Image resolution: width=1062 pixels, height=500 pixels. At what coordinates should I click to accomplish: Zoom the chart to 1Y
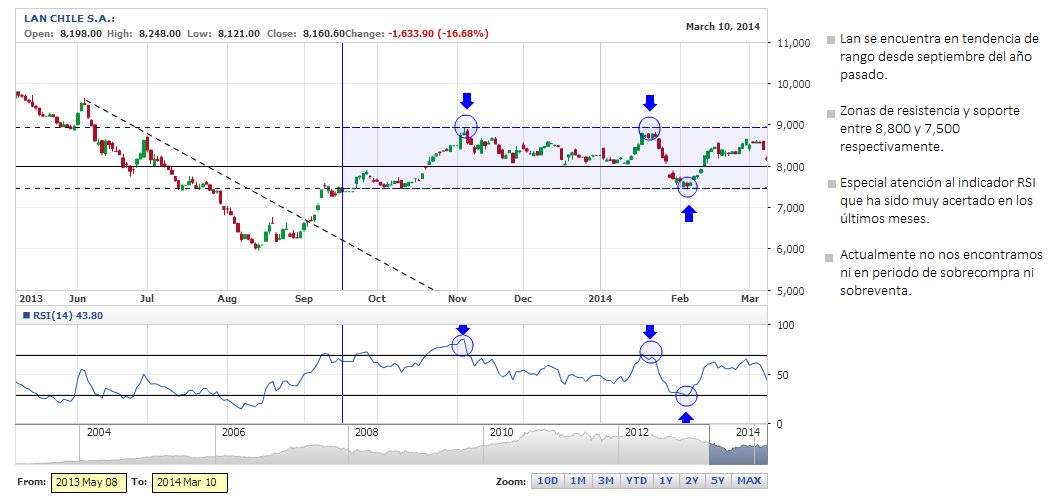665,481
